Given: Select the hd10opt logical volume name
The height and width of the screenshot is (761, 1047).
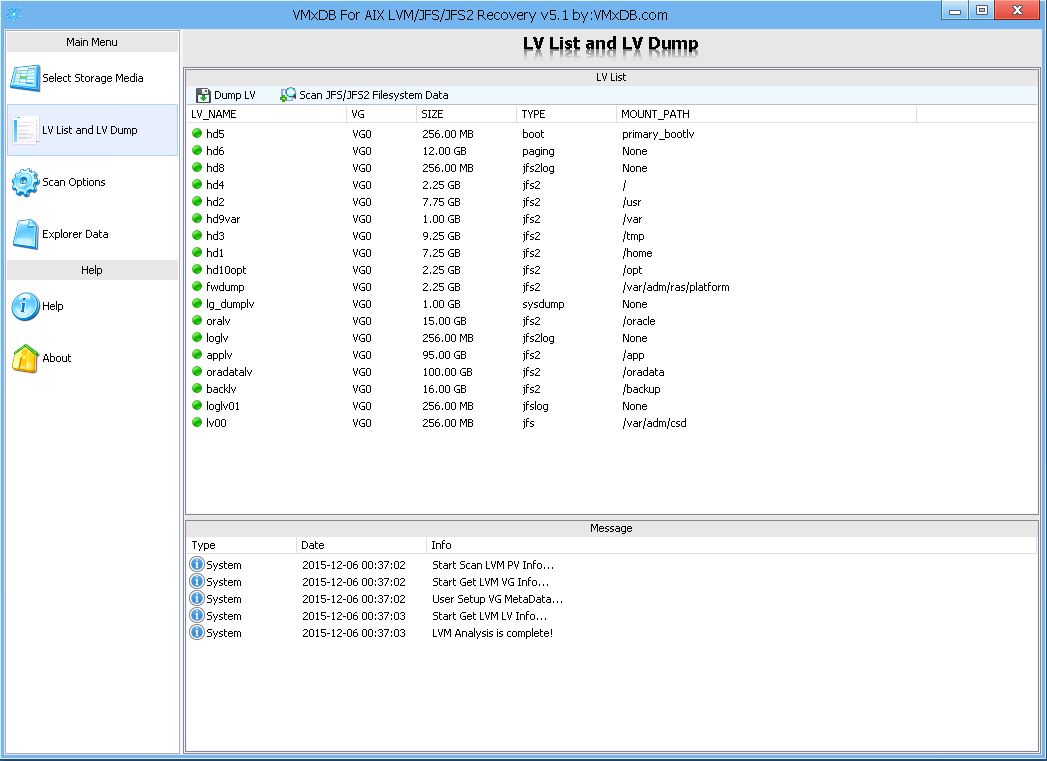Looking at the screenshot, I should (226, 270).
